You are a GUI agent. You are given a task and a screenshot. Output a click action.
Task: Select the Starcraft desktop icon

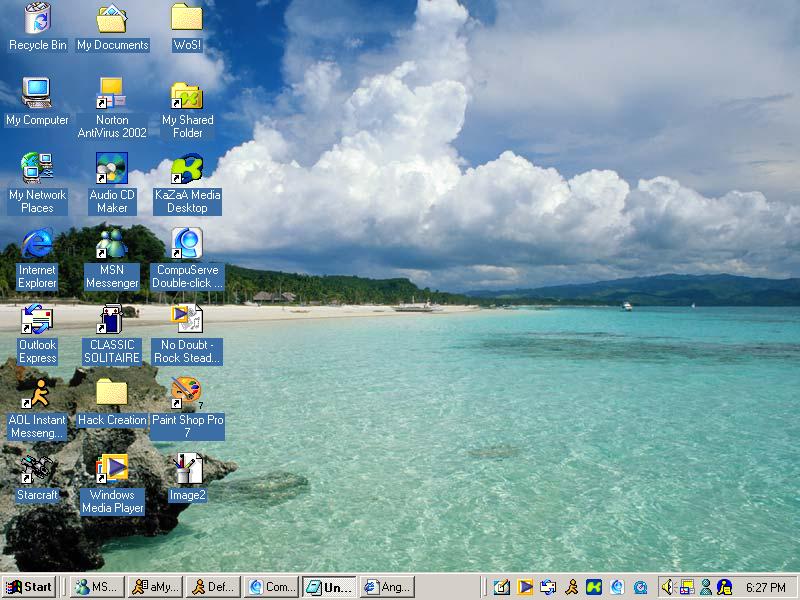pyautogui.click(x=37, y=469)
